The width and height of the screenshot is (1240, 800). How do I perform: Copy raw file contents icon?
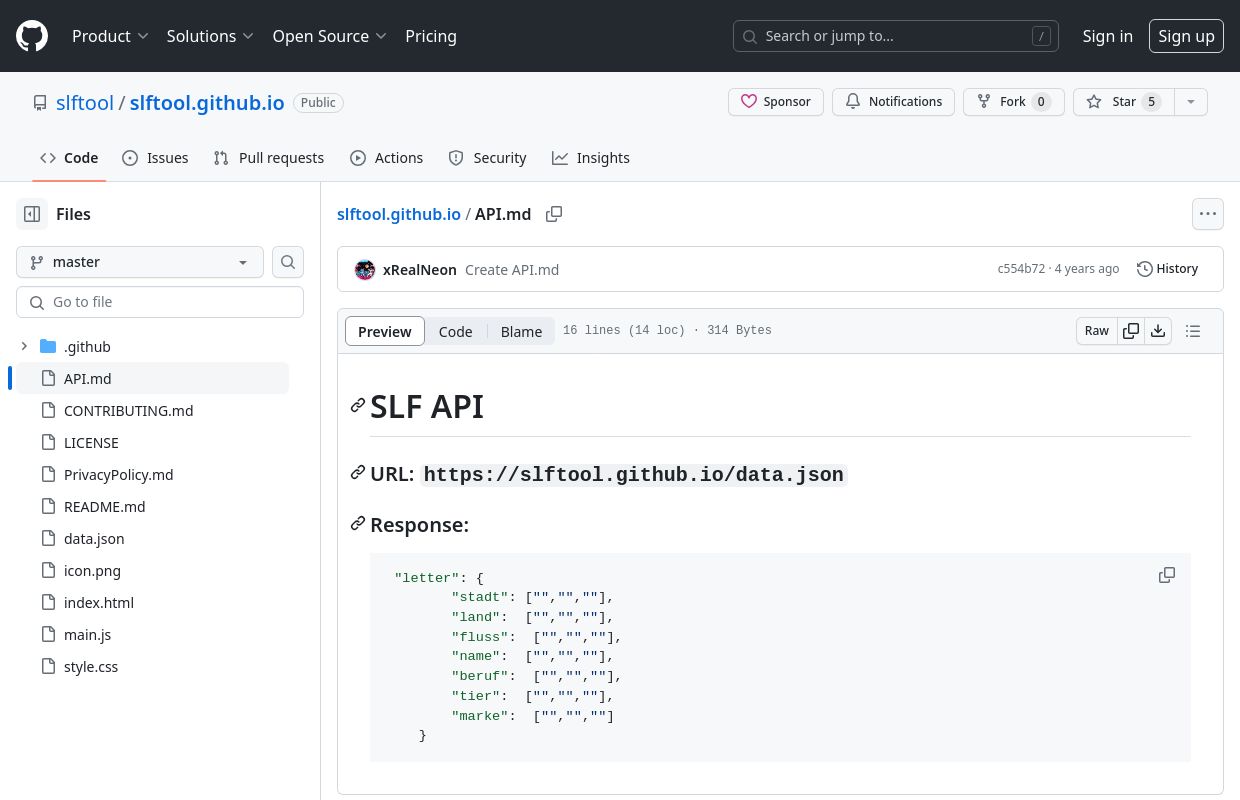1131,331
